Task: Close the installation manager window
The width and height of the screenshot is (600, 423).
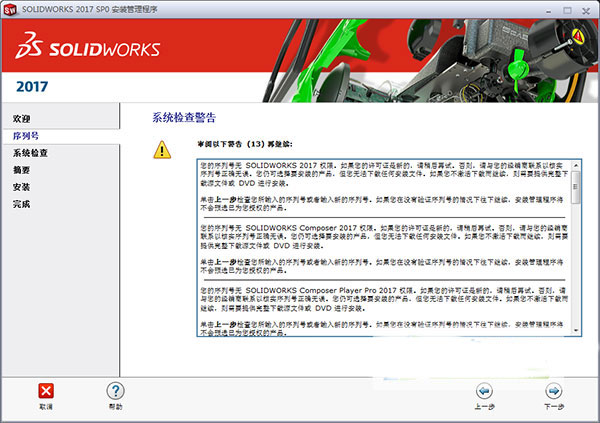Action: pyautogui.click(x=586, y=10)
